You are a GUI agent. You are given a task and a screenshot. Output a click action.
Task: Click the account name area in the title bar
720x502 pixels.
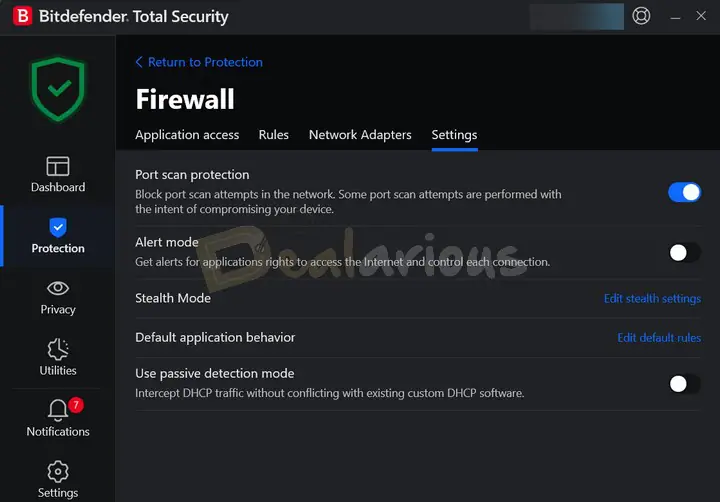tap(576, 16)
